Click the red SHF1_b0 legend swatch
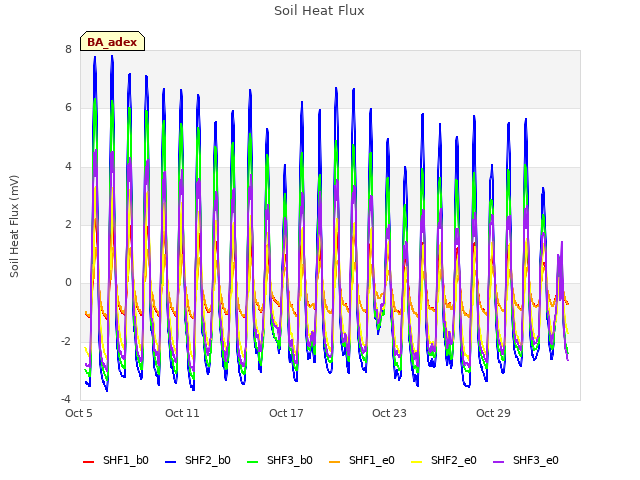640x480 pixels. click(89, 462)
